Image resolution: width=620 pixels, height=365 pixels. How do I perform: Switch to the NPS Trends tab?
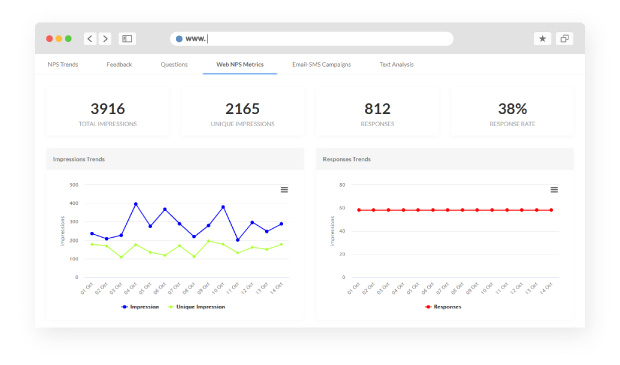pyautogui.click(x=63, y=64)
